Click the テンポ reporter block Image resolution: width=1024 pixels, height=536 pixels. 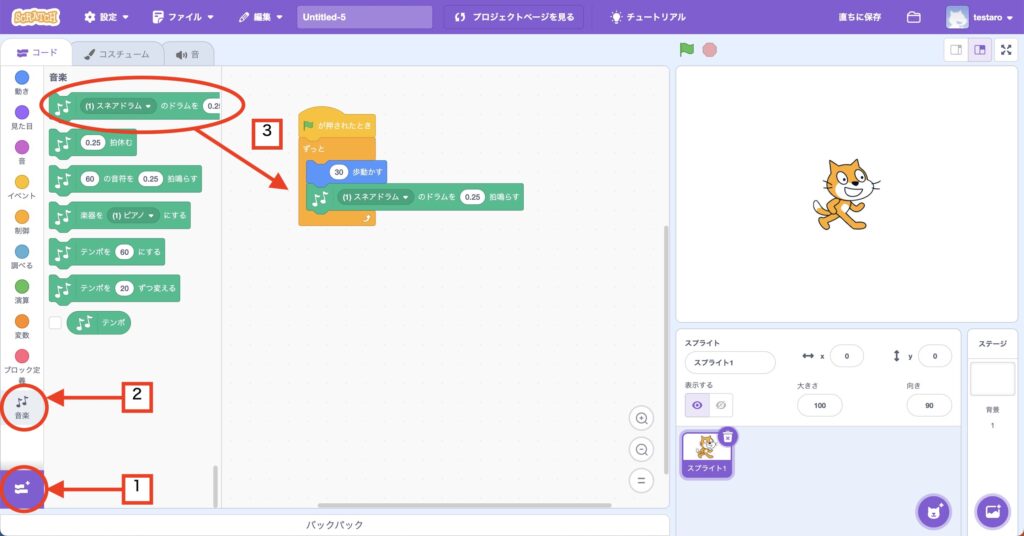(99, 323)
